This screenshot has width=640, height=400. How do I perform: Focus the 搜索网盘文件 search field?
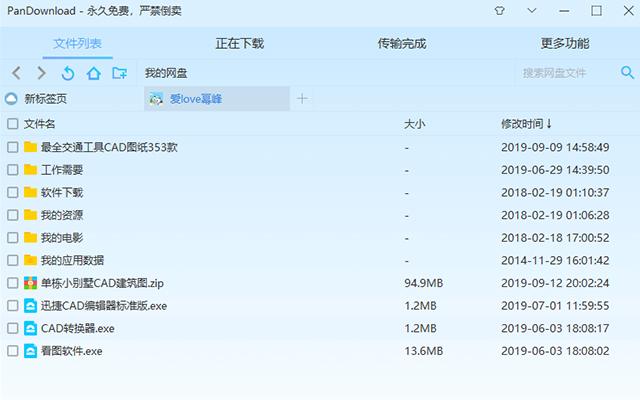tap(567, 73)
